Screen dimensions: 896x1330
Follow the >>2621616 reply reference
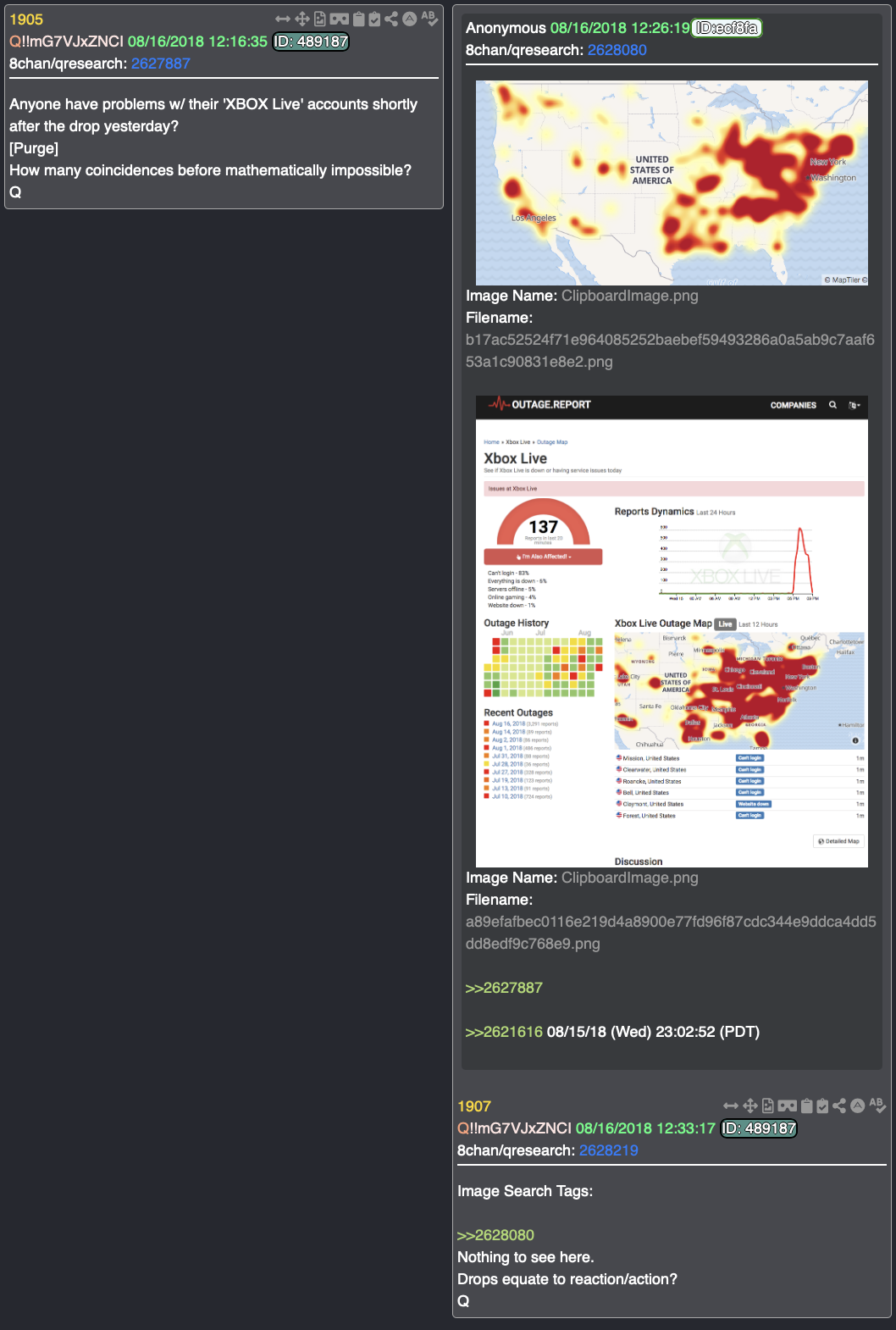coord(504,1032)
